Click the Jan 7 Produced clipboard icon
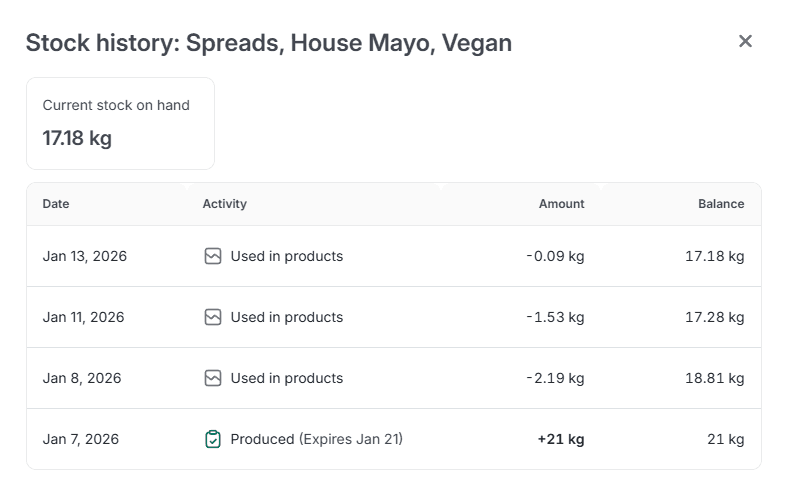This screenshot has width=789, height=499. tap(212, 439)
